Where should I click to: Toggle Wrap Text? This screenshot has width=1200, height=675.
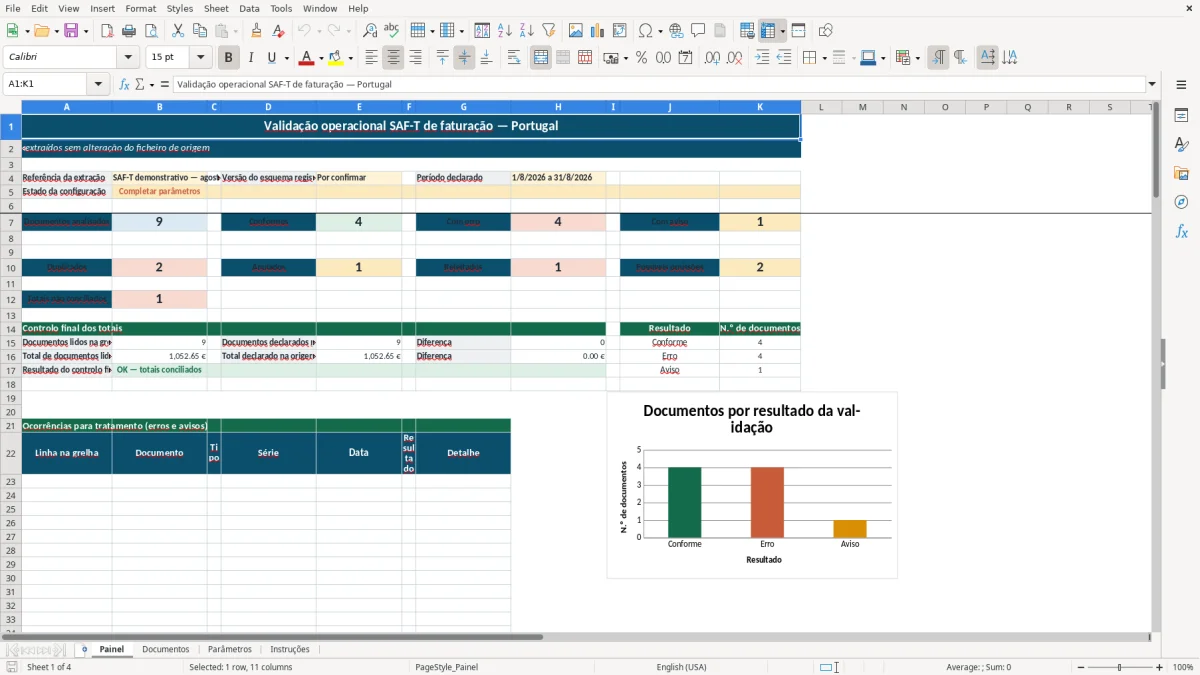pyautogui.click(x=514, y=58)
